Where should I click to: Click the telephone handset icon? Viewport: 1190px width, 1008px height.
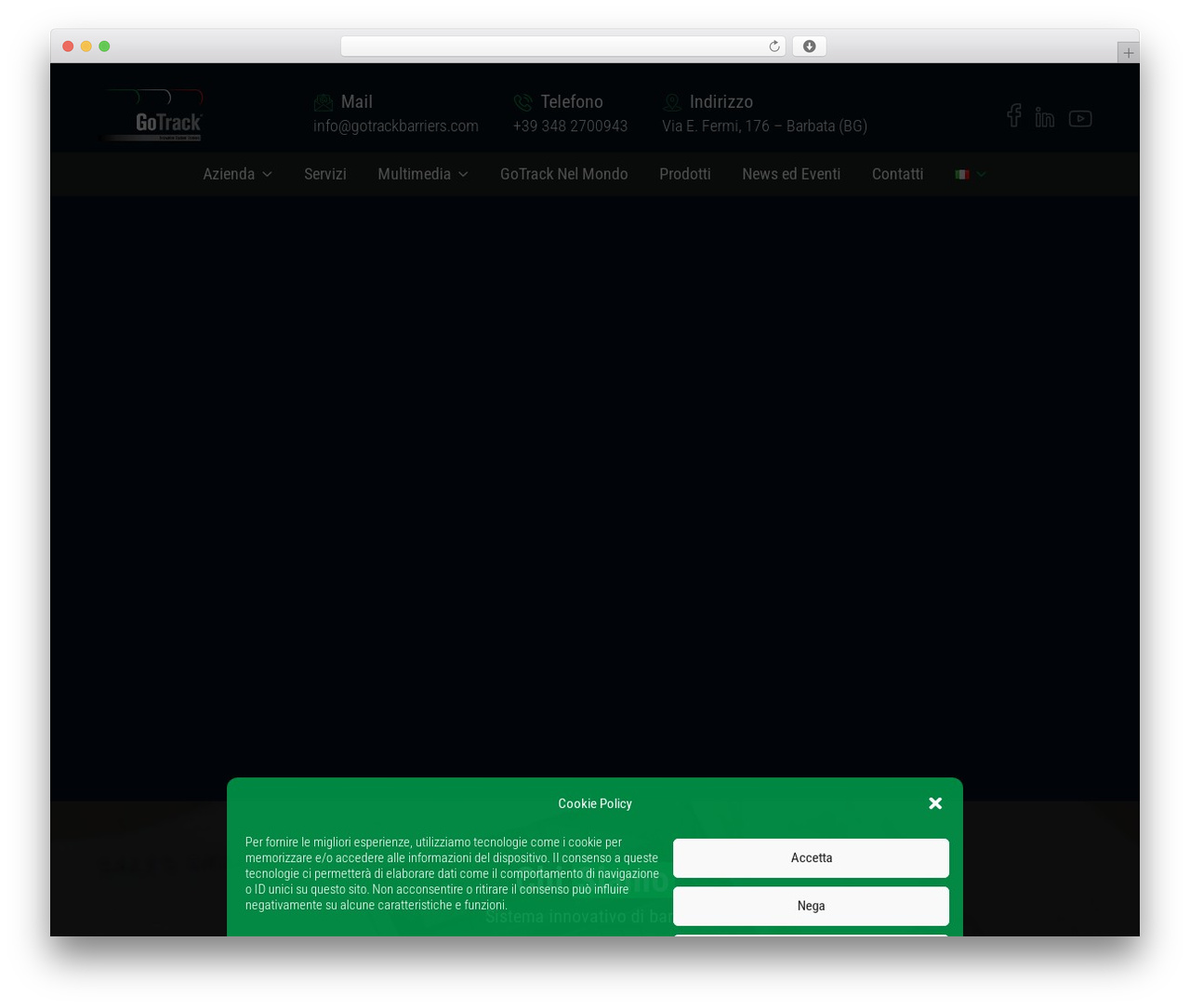tap(523, 102)
